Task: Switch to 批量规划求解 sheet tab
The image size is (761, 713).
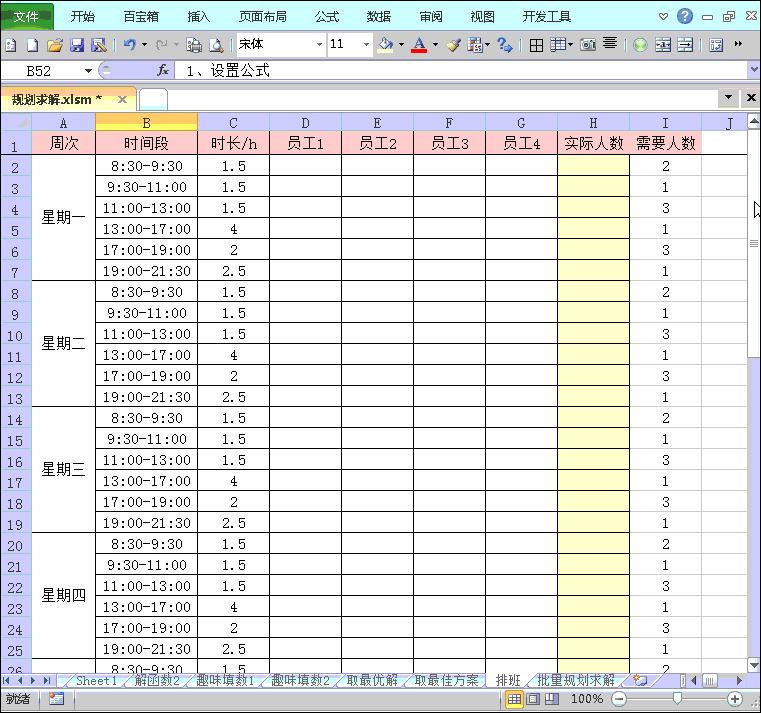Action: (x=576, y=680)
